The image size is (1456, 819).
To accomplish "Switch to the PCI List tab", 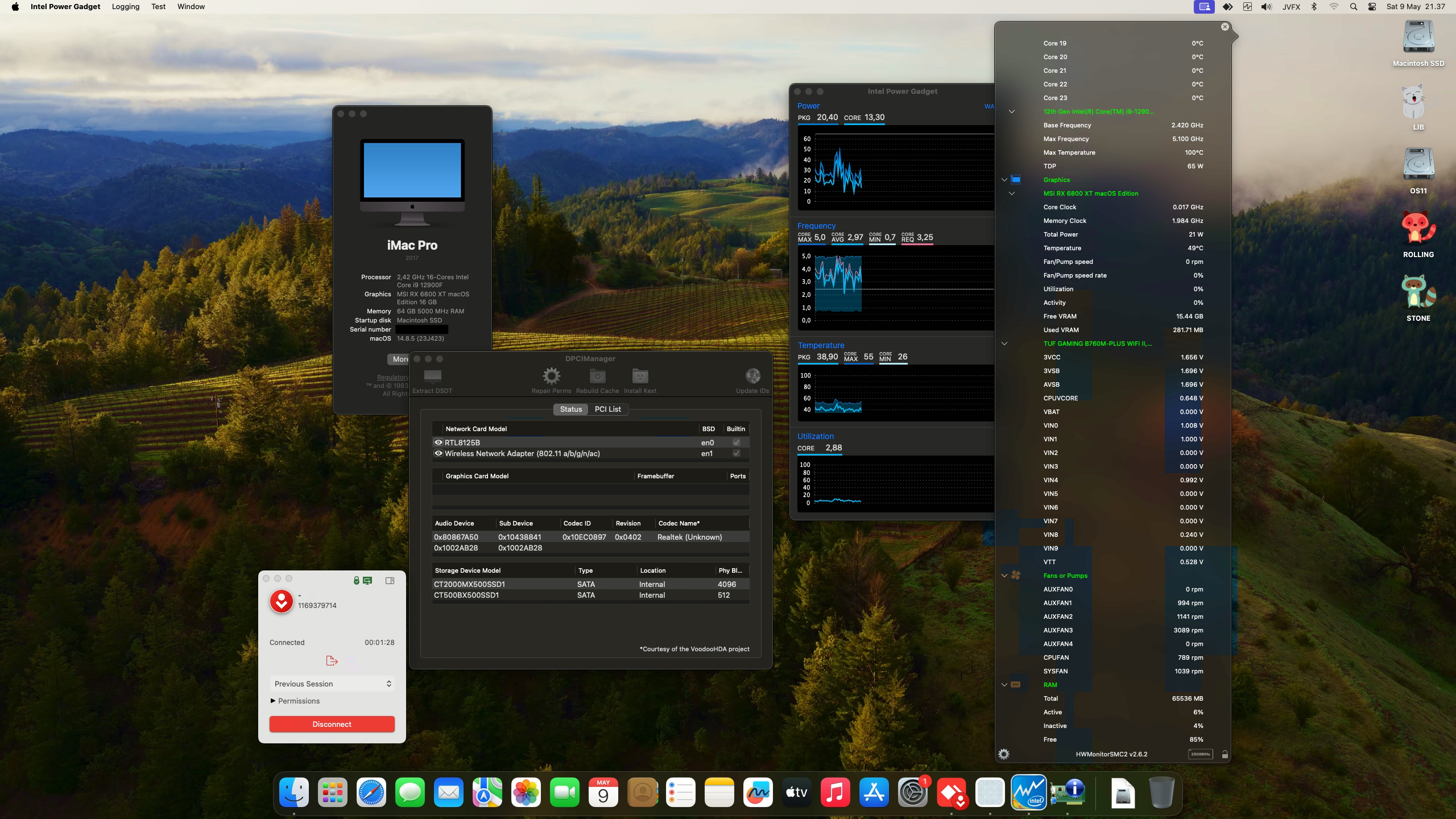I will [x=607, y=409].
